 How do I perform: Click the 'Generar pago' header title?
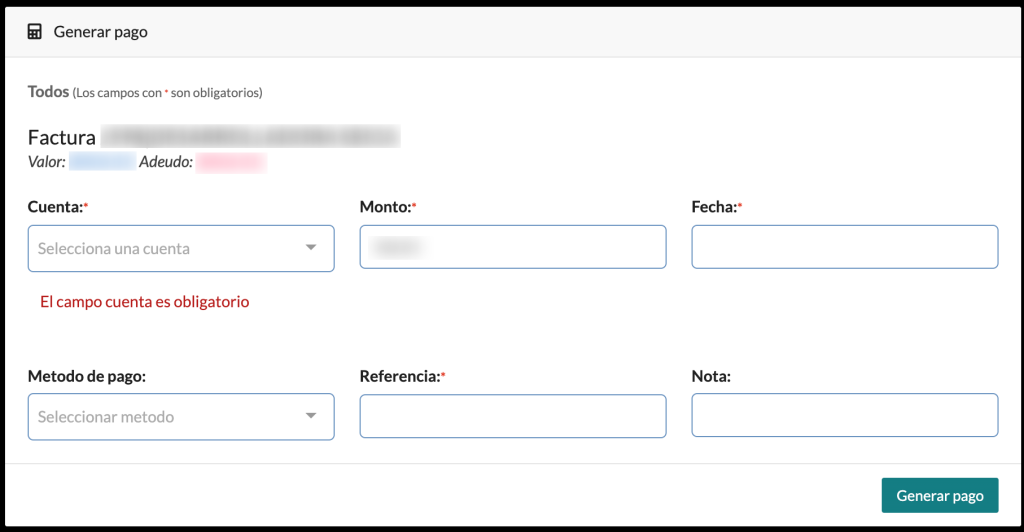100,32
